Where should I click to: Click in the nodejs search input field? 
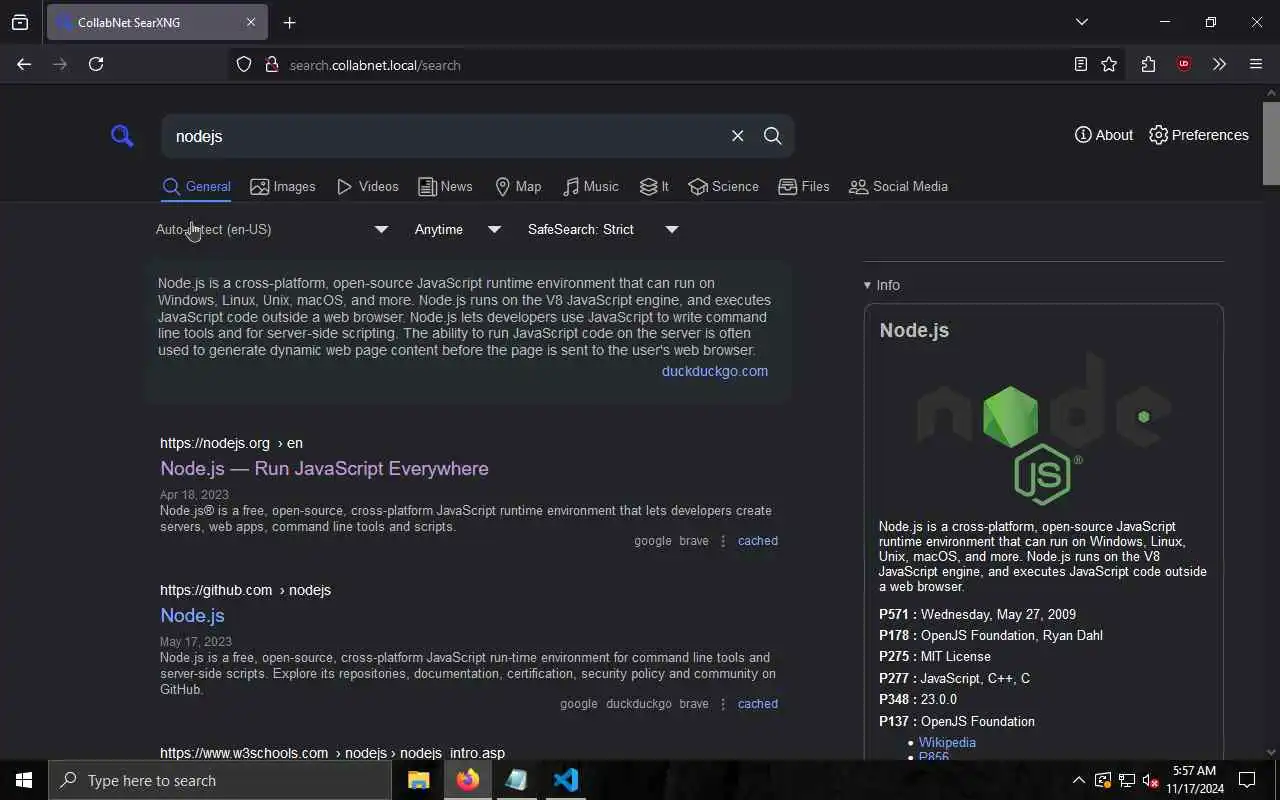[445, 136]
